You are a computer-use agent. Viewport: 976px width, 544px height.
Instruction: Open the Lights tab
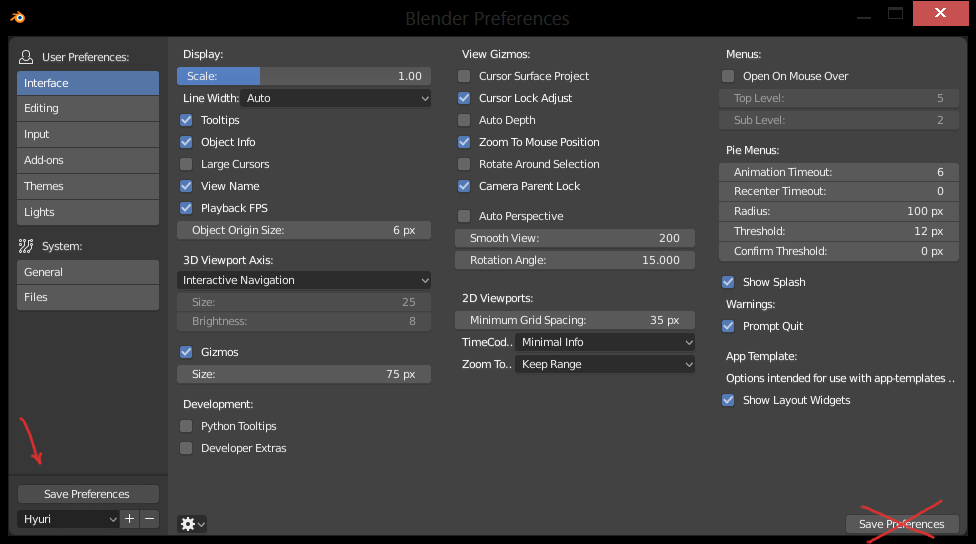pos(88,212)
